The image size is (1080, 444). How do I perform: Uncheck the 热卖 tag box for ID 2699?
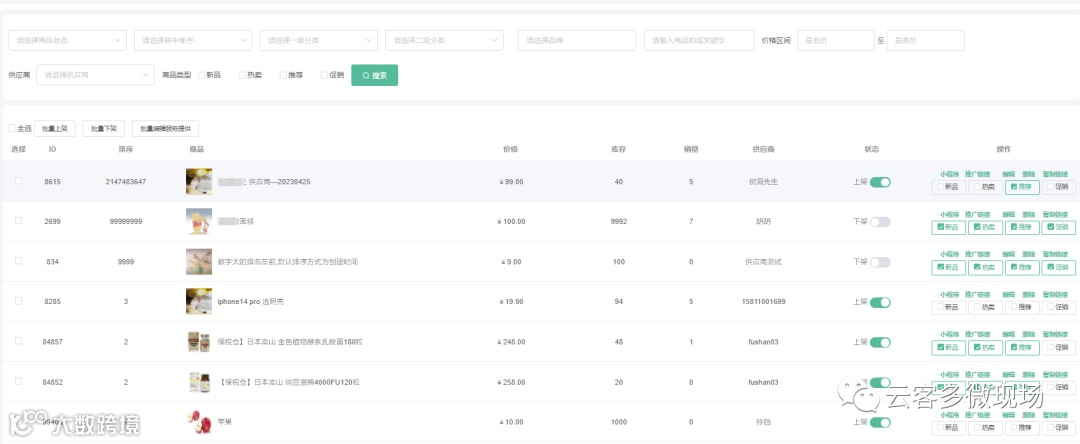pos(985,227)
